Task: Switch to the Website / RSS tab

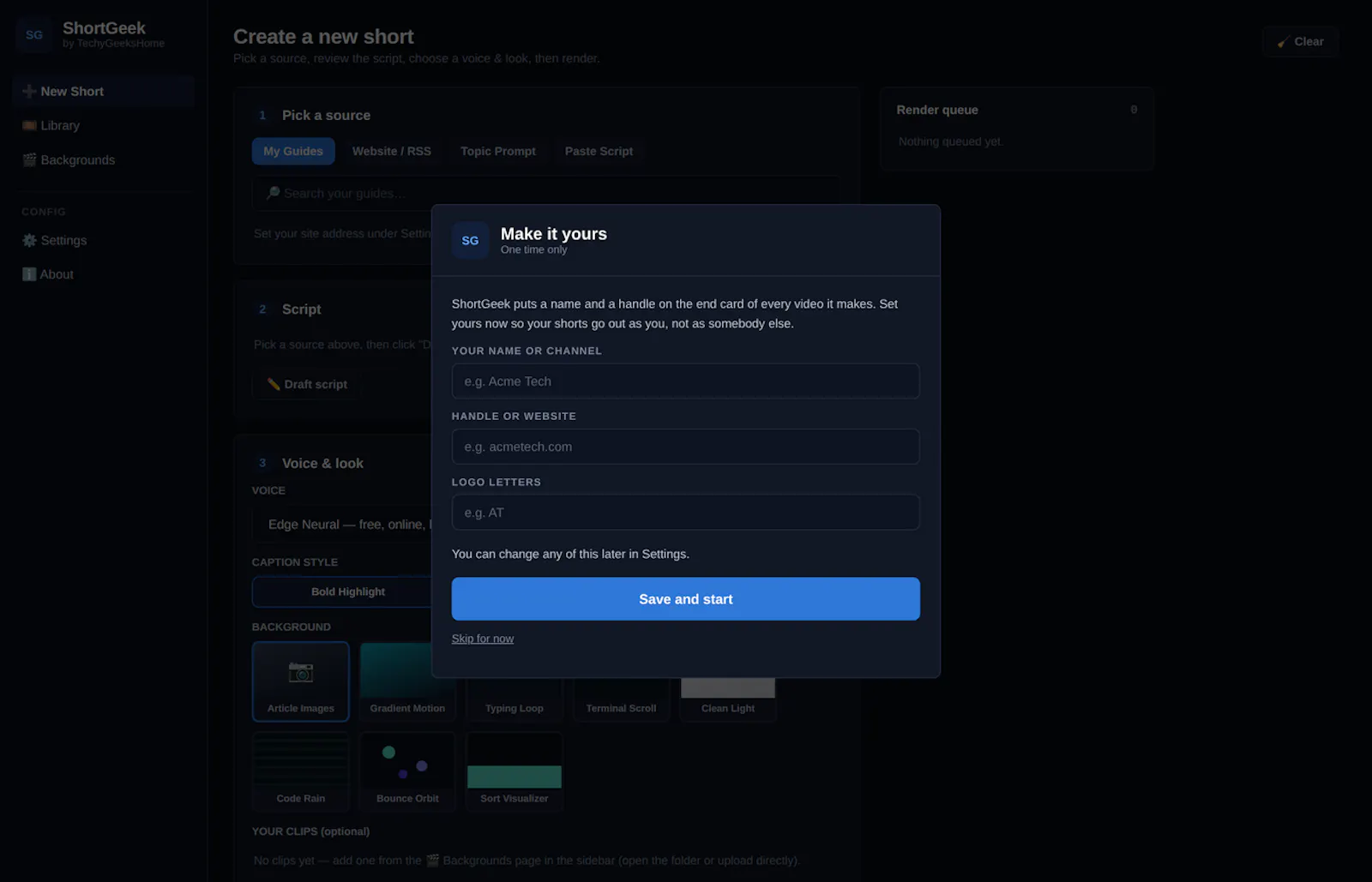Action: 392,152
